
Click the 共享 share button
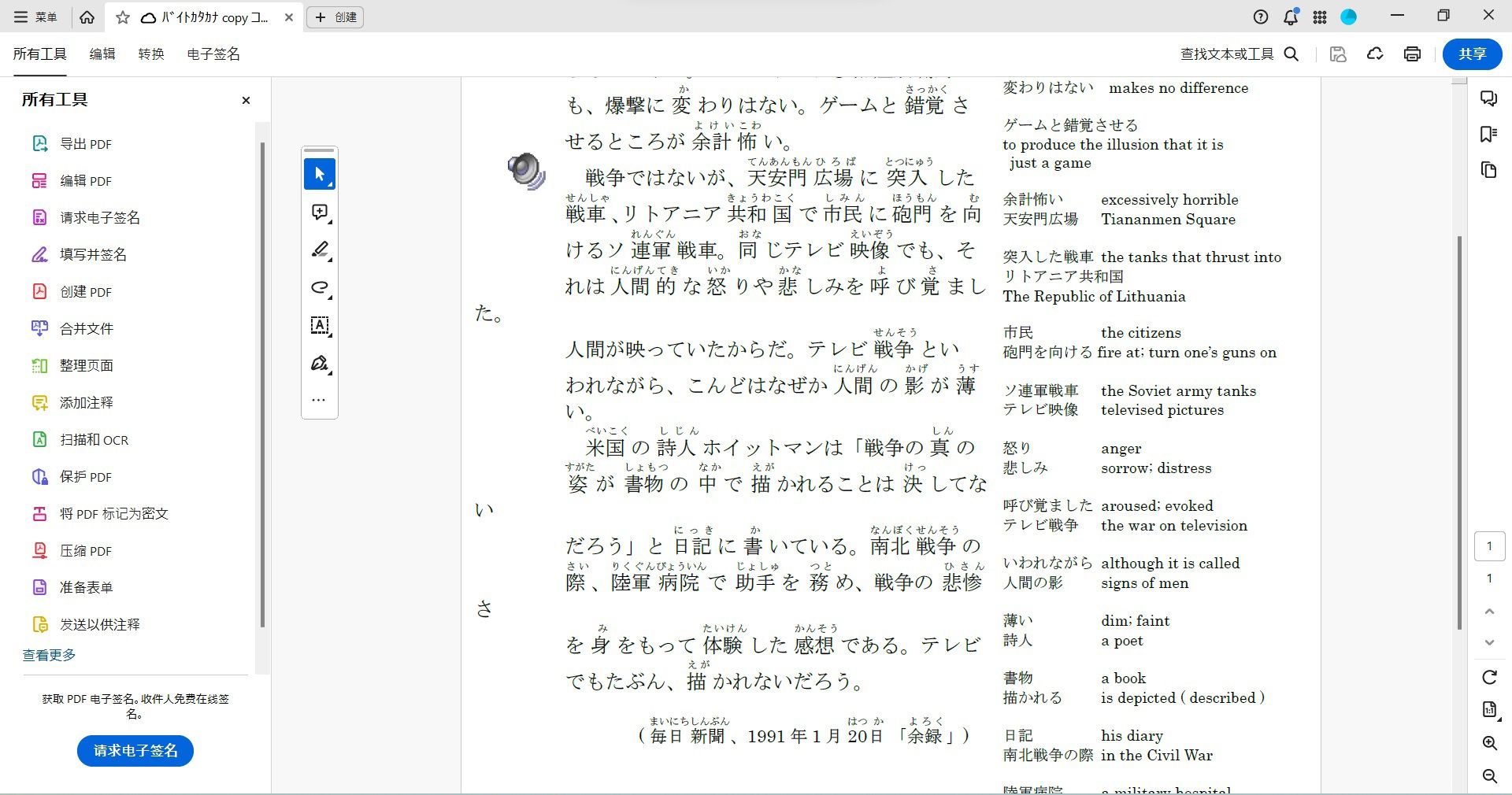(x=1471, y=54)
